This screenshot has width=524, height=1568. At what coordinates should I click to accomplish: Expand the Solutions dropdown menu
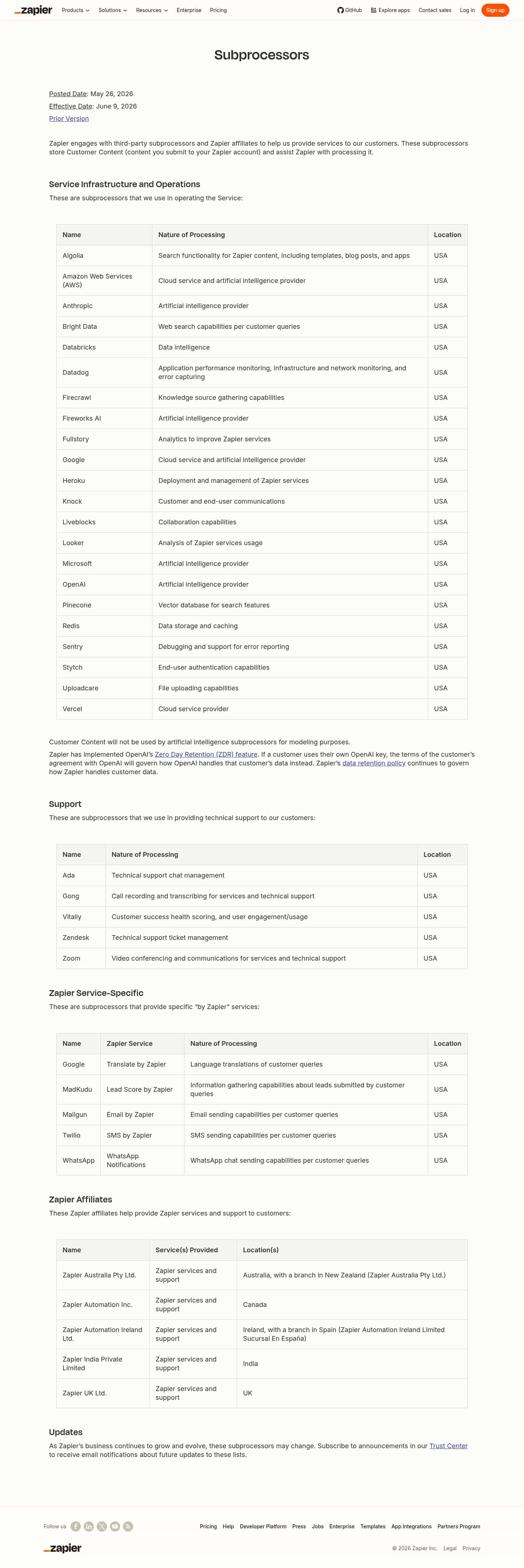click(112, 10)
